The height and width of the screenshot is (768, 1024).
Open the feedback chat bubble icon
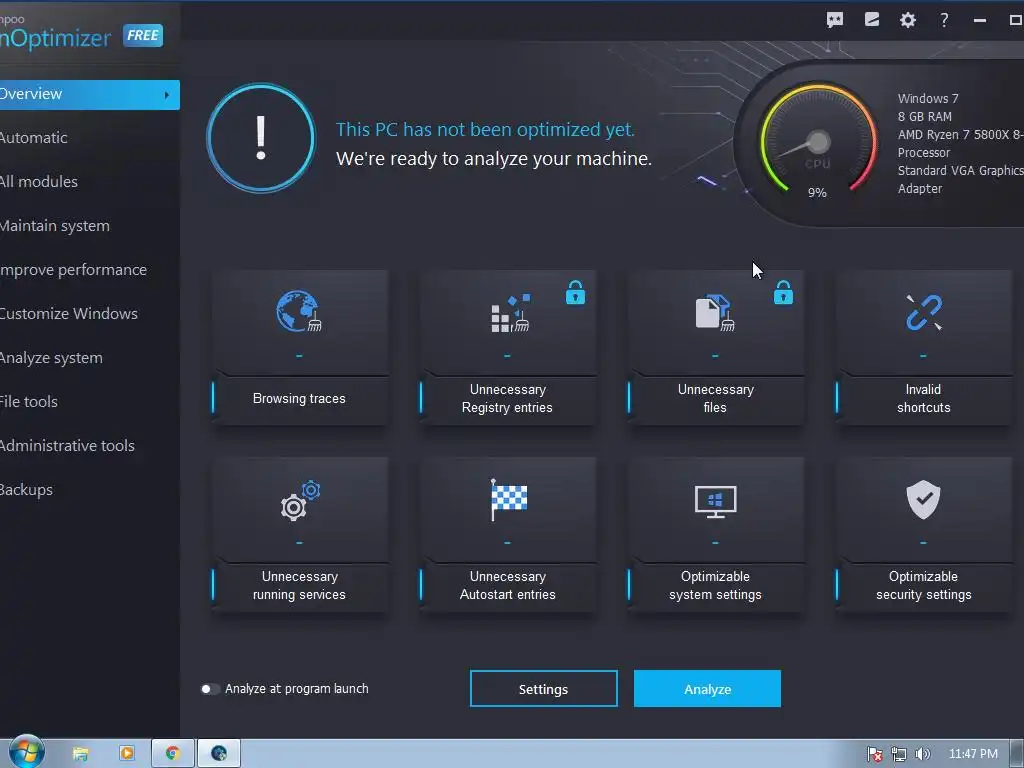[x=835, y=20]
